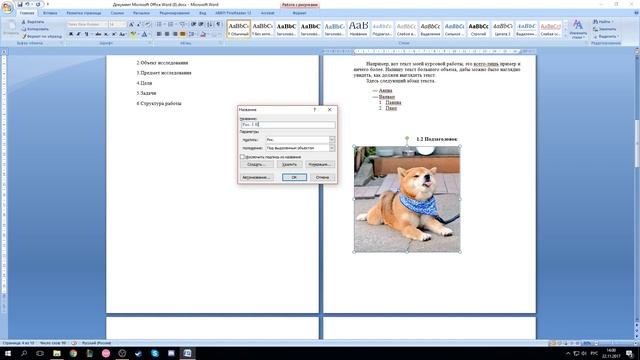The width and height of the screenshot is (640, 360).
Task: Start a bulleted list
Action: pyautogui.click(x=160, y=24)
